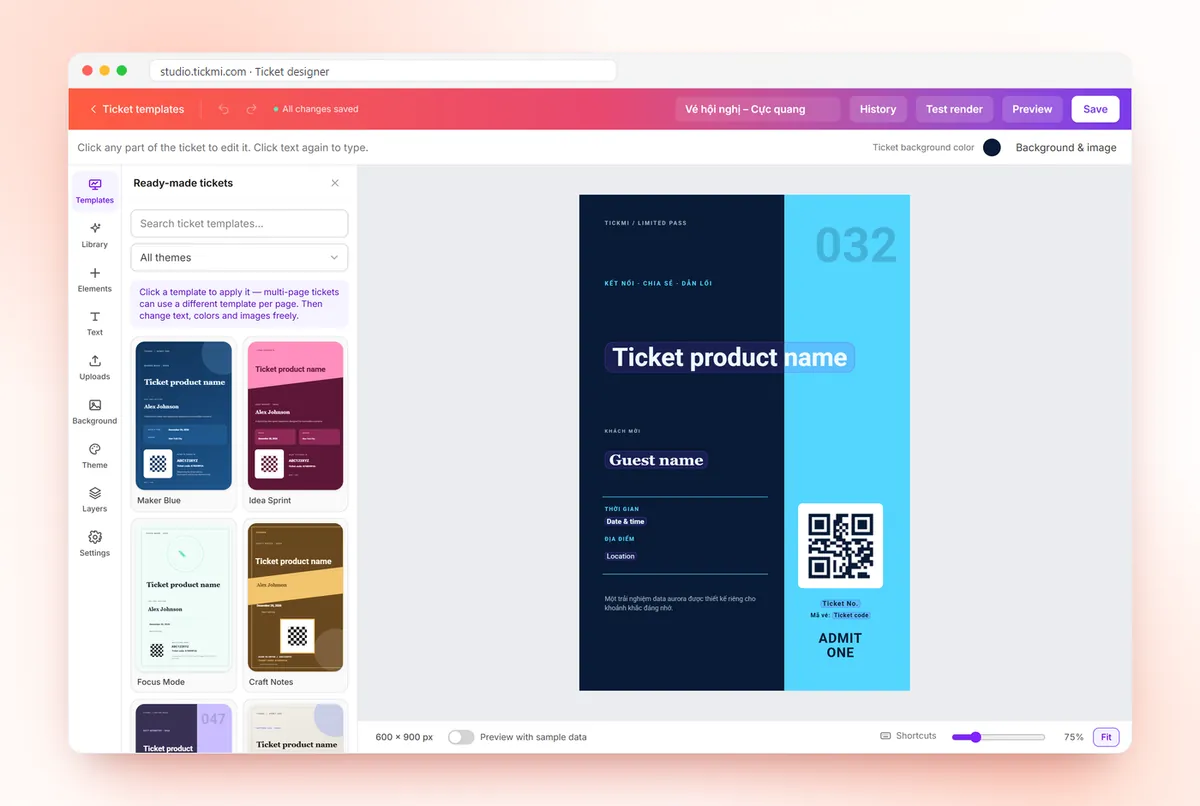Select the 032 number on ticket

point(856,245)
